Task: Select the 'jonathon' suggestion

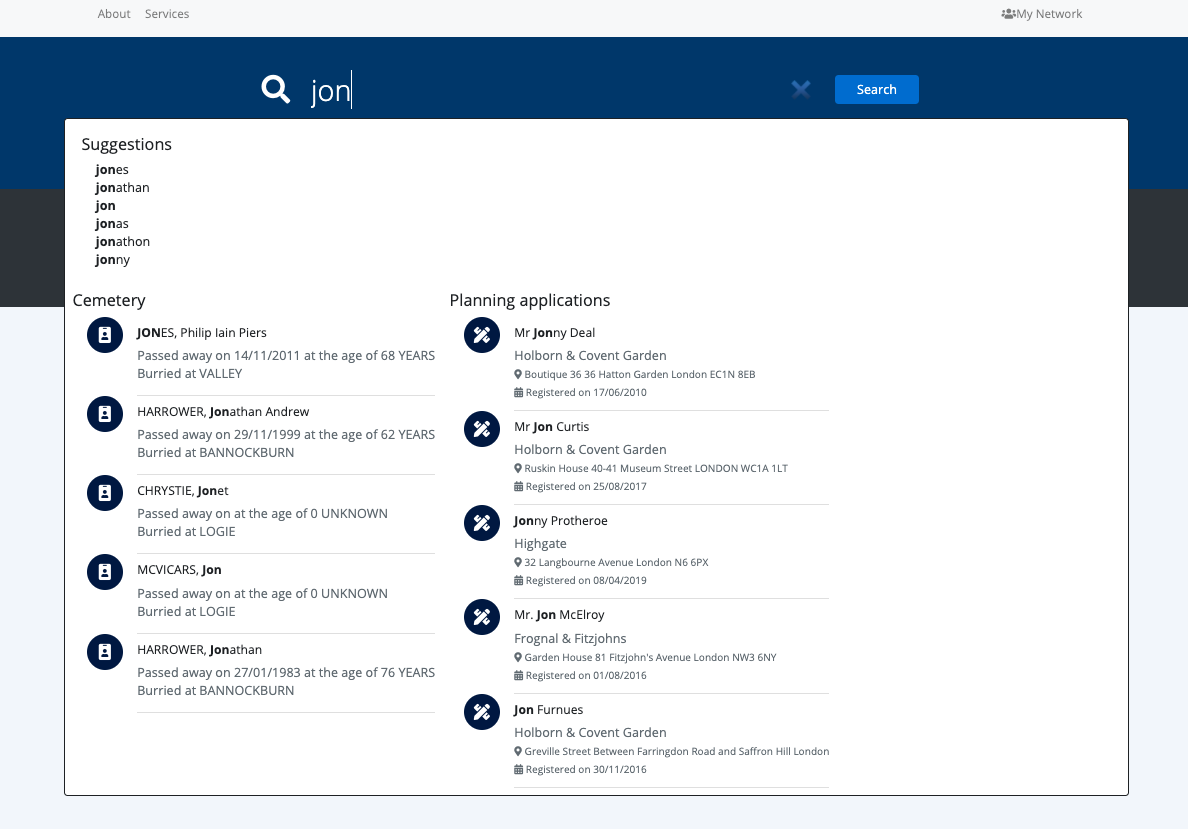Action: tap(123, 242)
